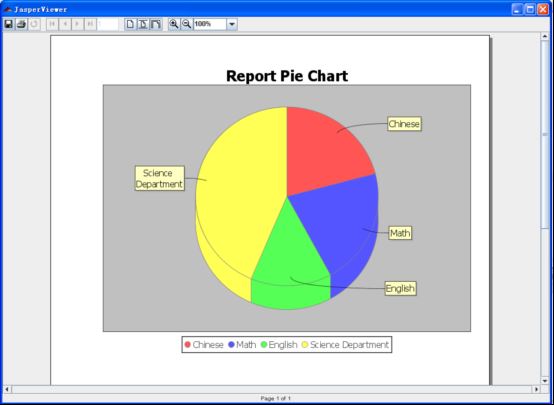554x405 pixels.
Task: Click the JasperViewer title bar icon
Action: click(8, 10)
